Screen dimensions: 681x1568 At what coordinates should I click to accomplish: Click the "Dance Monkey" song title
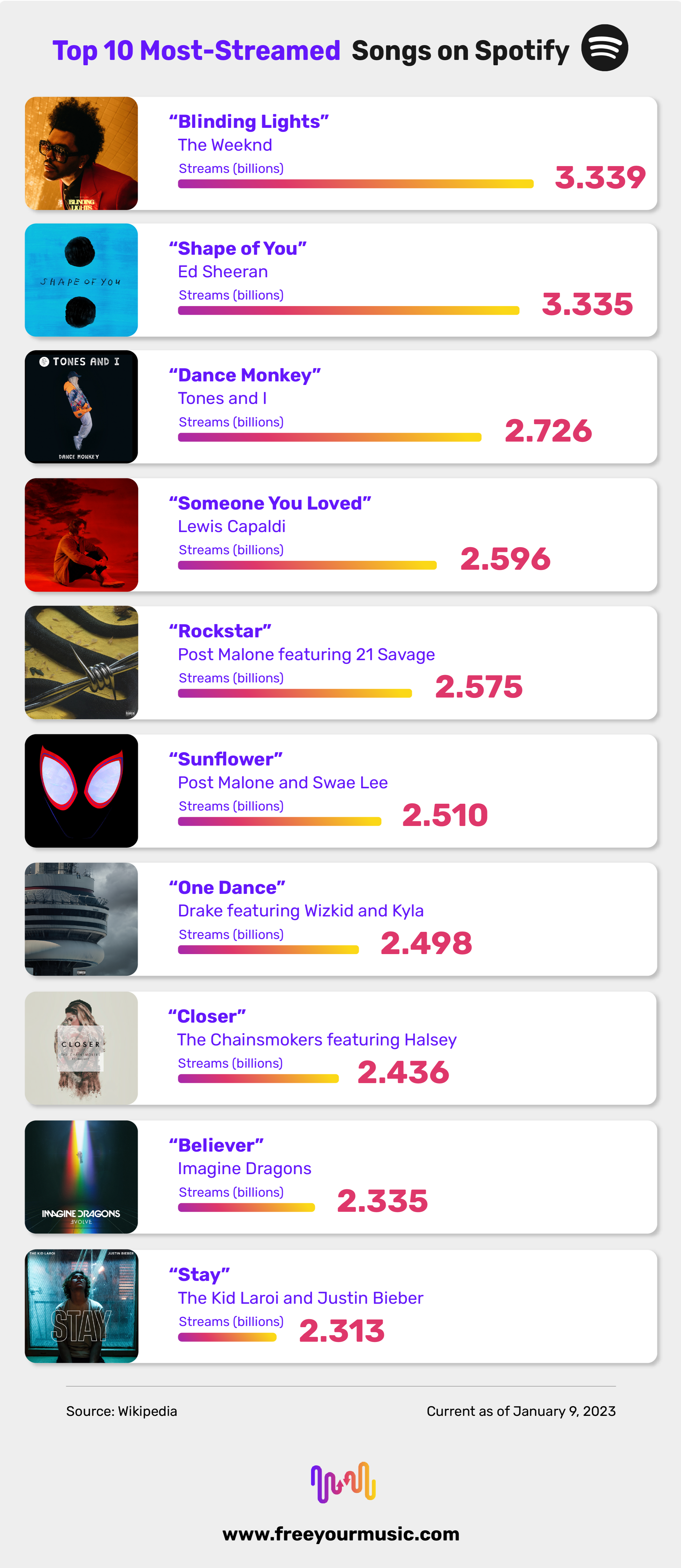245,375
